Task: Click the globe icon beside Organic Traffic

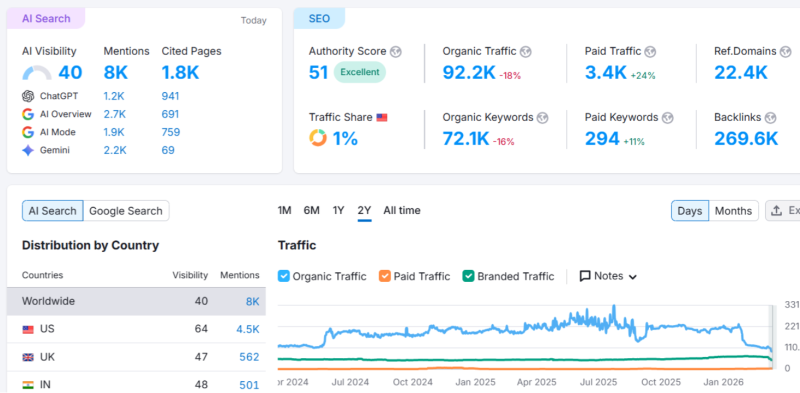Action: pos(526,52)
